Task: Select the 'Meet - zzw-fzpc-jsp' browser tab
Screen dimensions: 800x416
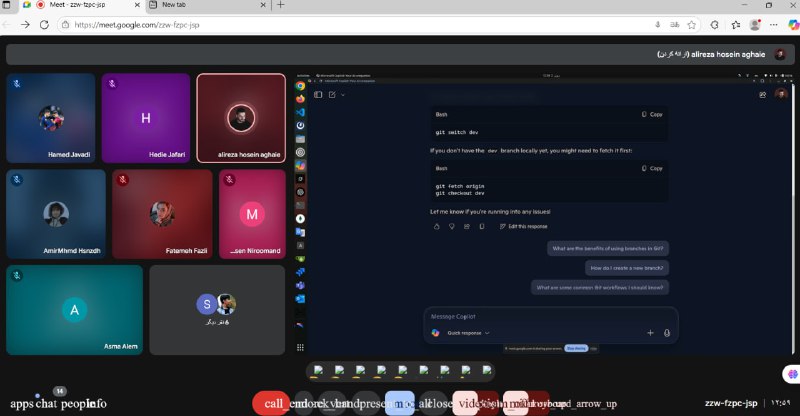Action: pos(81,5)
